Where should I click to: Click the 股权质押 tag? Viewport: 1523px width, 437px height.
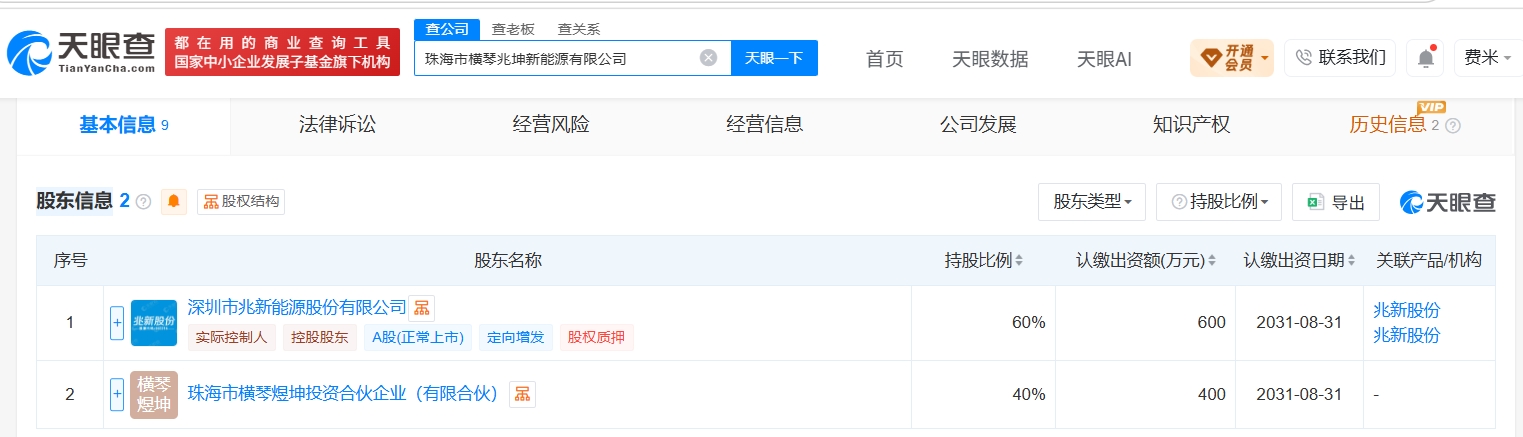coord(596,337)
